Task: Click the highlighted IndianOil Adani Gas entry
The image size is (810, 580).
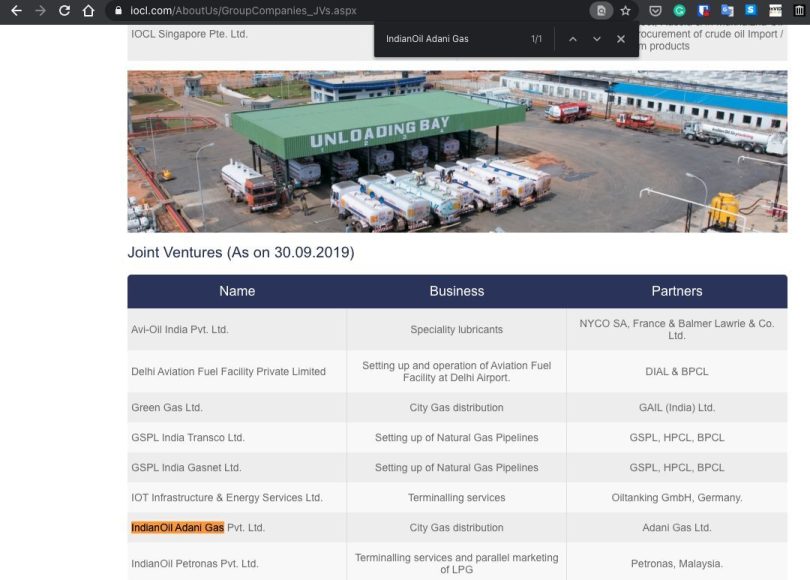Action: (x=177, y=527)
